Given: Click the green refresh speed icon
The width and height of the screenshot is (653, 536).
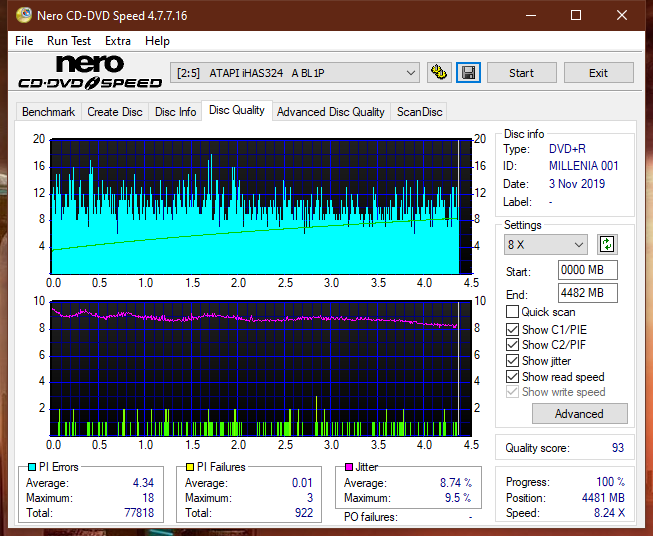Looking at the screenshot, I should click(x=606, y=244).
